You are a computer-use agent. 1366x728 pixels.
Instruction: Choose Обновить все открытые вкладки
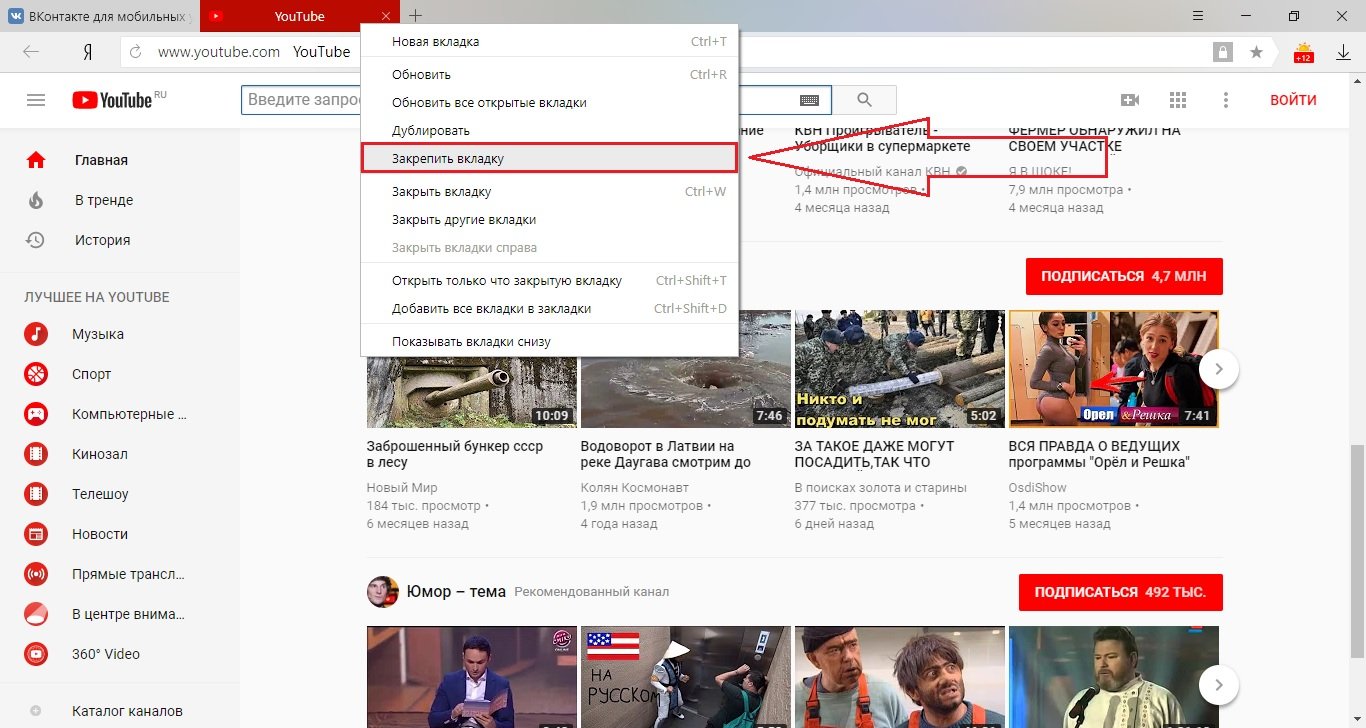click(549, 103)
